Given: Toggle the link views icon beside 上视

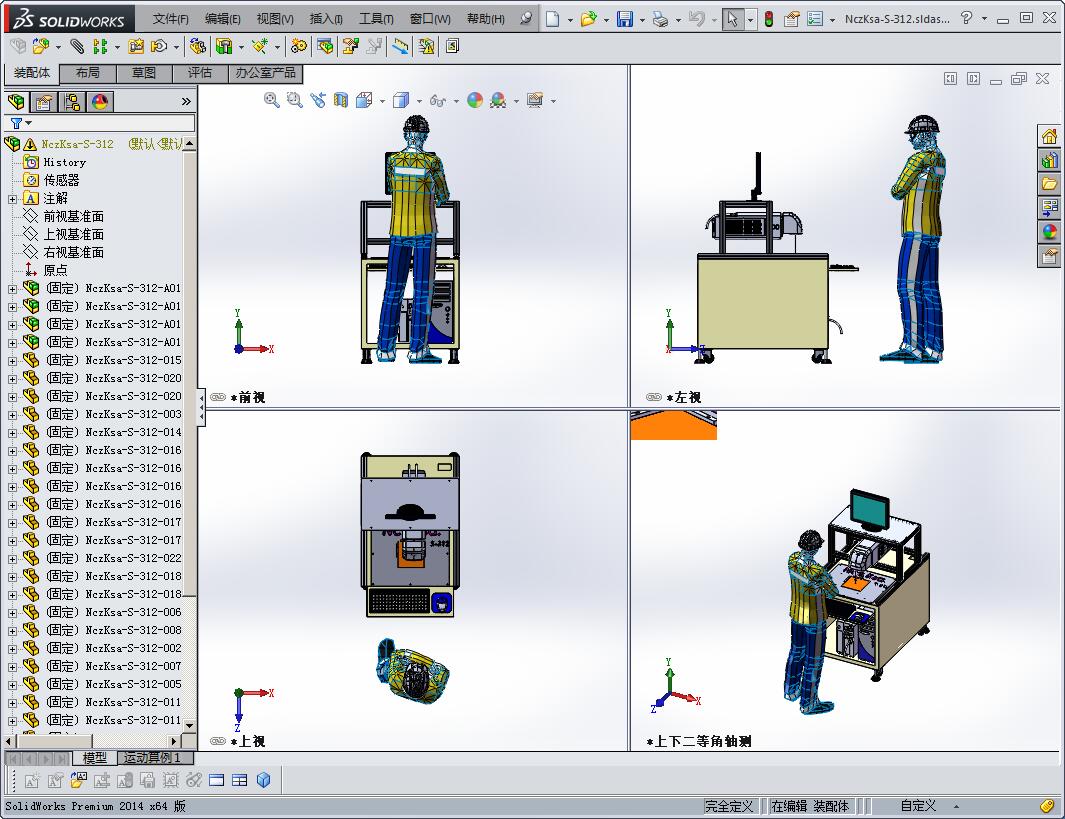Looking at the screenshot, I should pyautogui.click(x=218, y=741).
